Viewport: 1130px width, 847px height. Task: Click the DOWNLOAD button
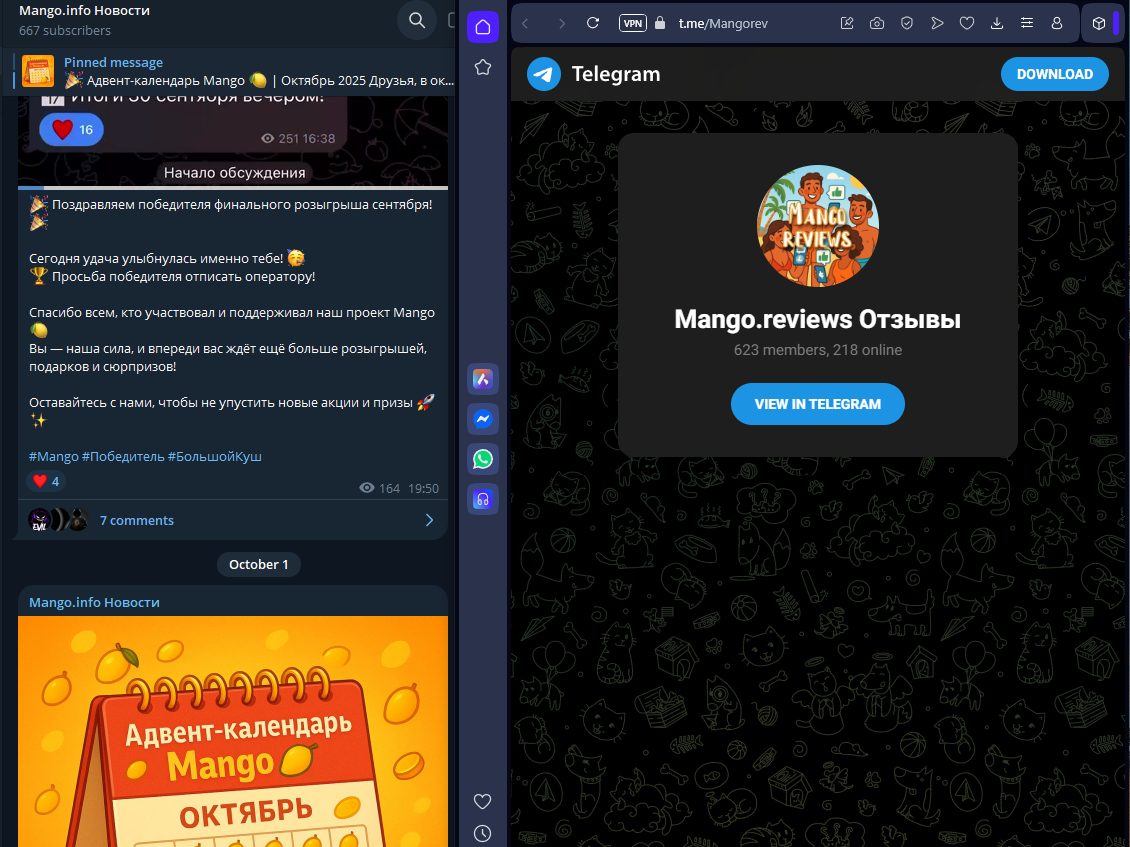click(x=1054, y=74)
